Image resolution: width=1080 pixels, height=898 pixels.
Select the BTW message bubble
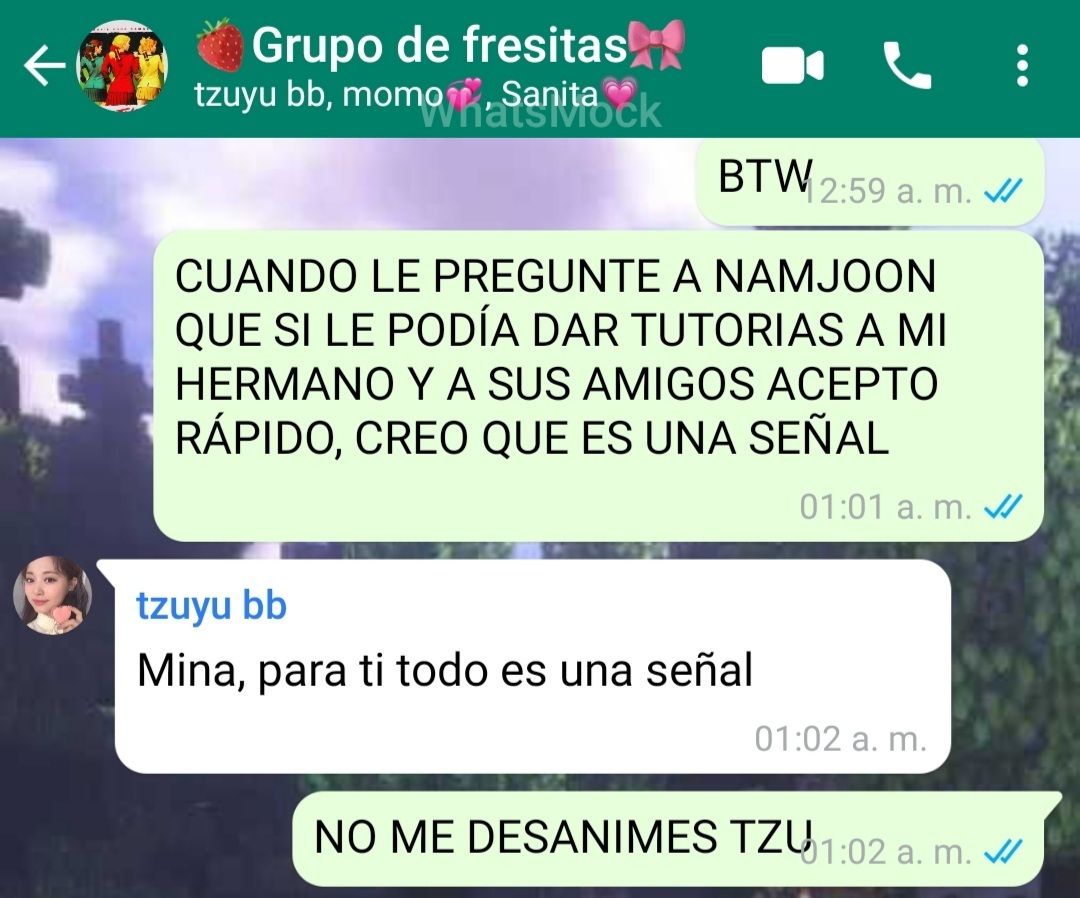870,182
